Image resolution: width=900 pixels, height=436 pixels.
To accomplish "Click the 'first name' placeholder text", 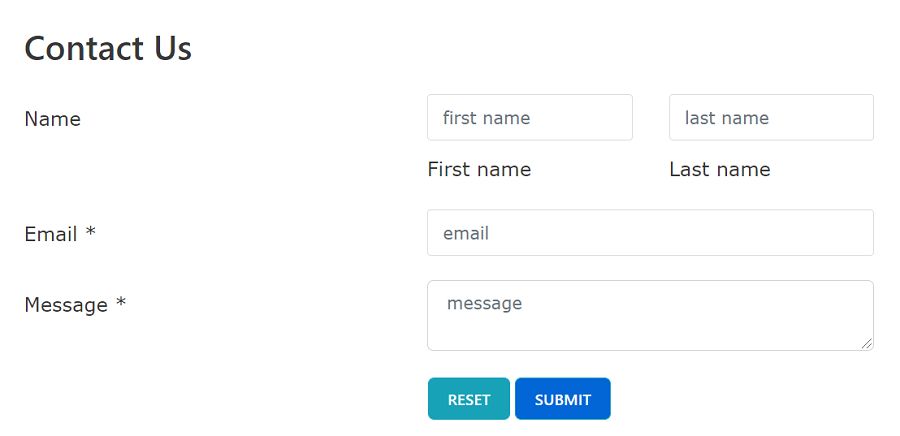I will click(x=486, y=118).
